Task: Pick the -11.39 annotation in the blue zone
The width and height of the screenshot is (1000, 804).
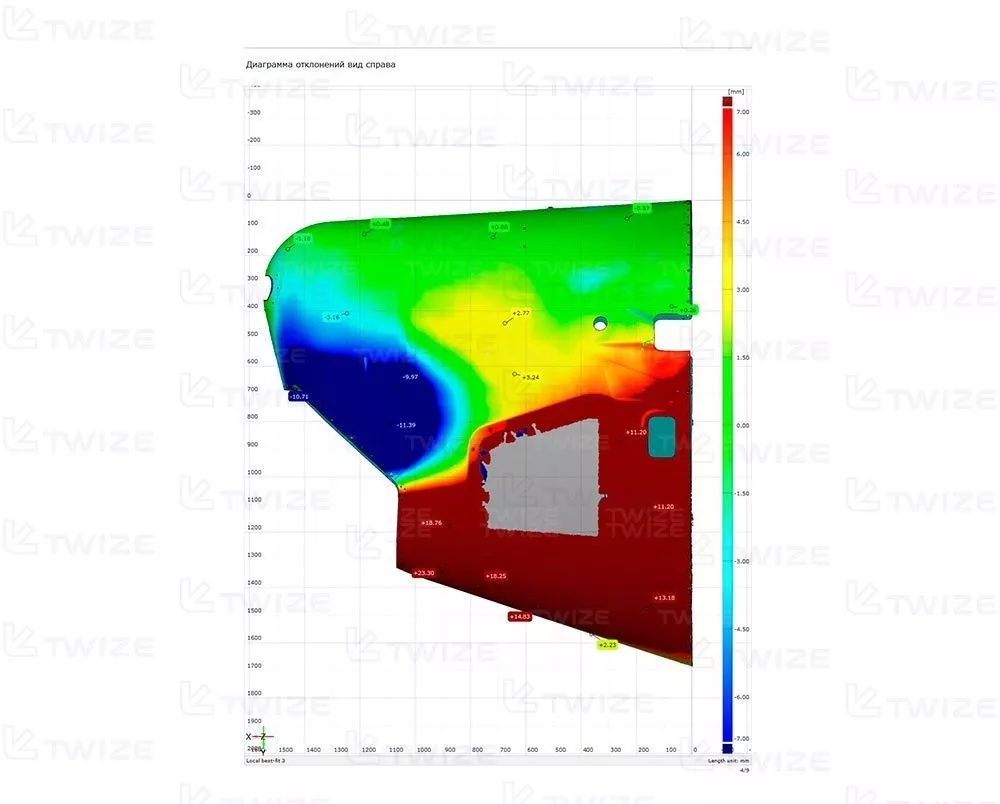Action: 406,425
